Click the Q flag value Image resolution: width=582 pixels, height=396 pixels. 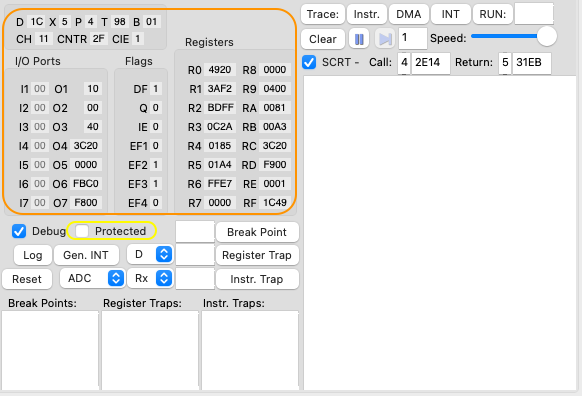point(156,108)
